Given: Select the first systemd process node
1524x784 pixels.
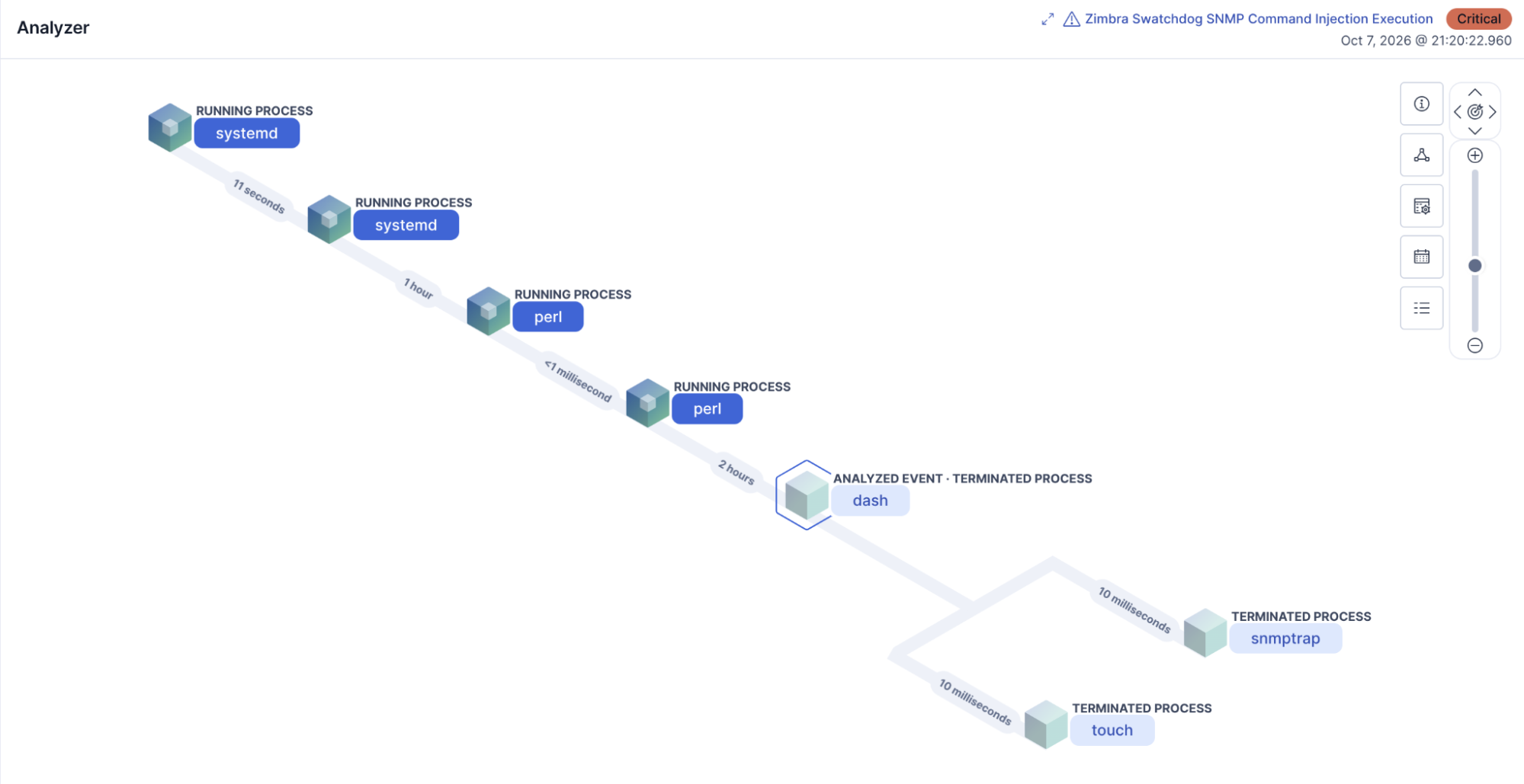Looking at the screenshot, I should [x=247, y=133].
